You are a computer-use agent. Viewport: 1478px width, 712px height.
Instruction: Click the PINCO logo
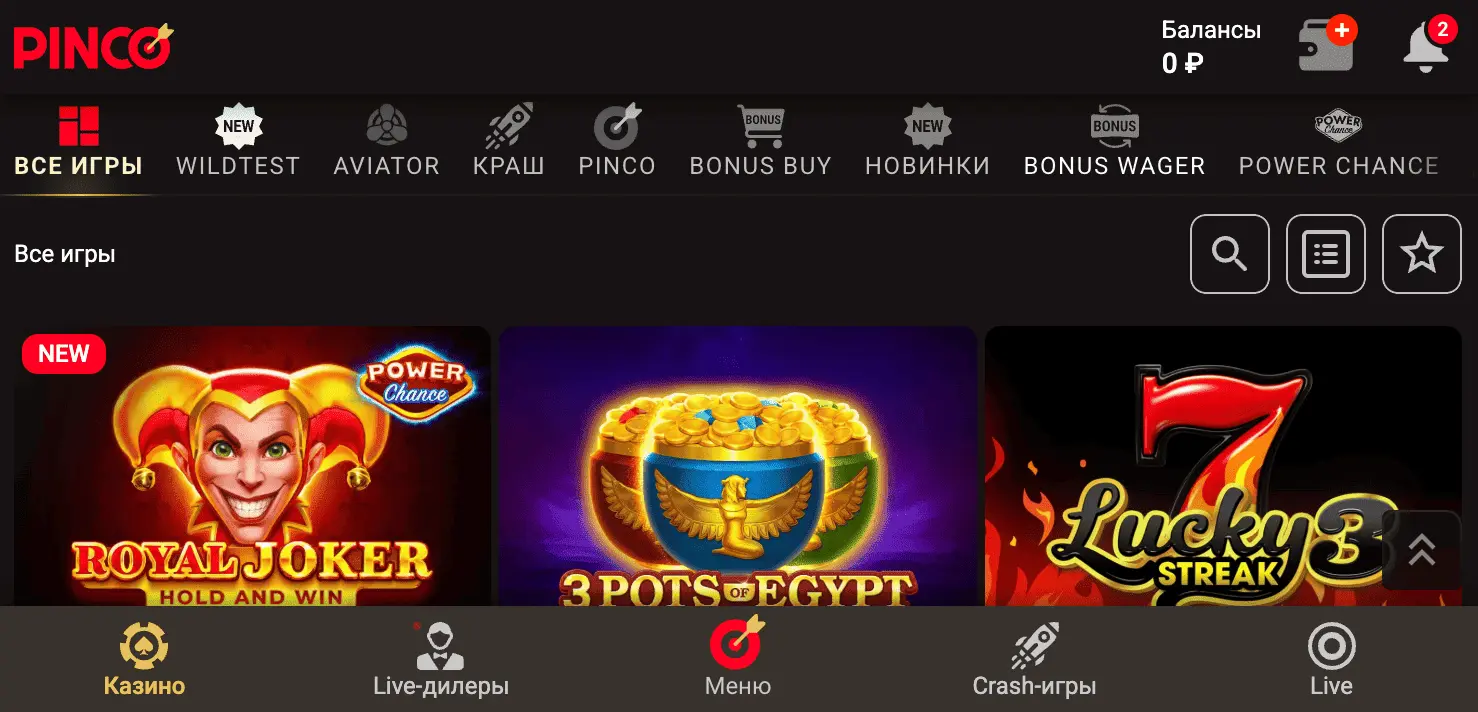[x=93, y=47]
